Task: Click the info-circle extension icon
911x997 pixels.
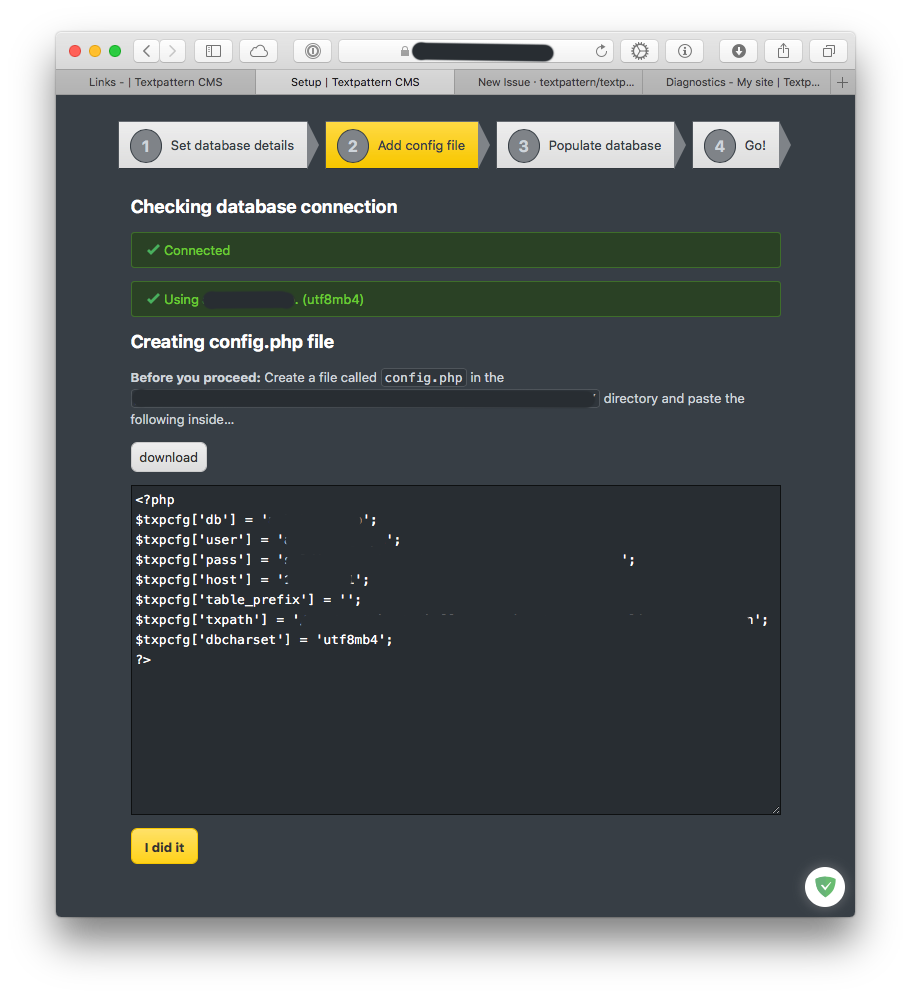Action: [x=684, y=51]
